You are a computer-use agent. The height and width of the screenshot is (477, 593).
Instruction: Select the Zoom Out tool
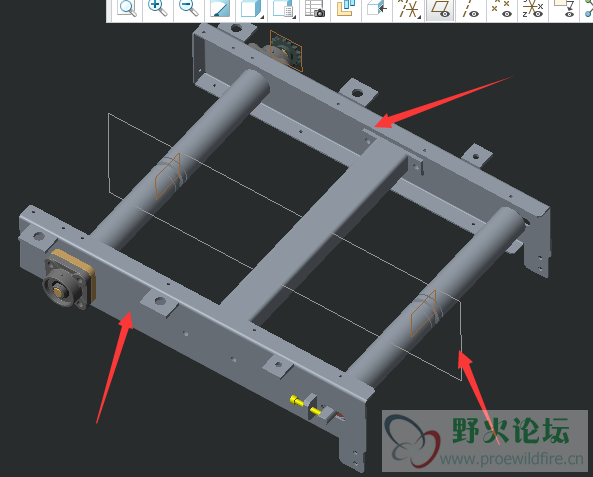(188, 8)
